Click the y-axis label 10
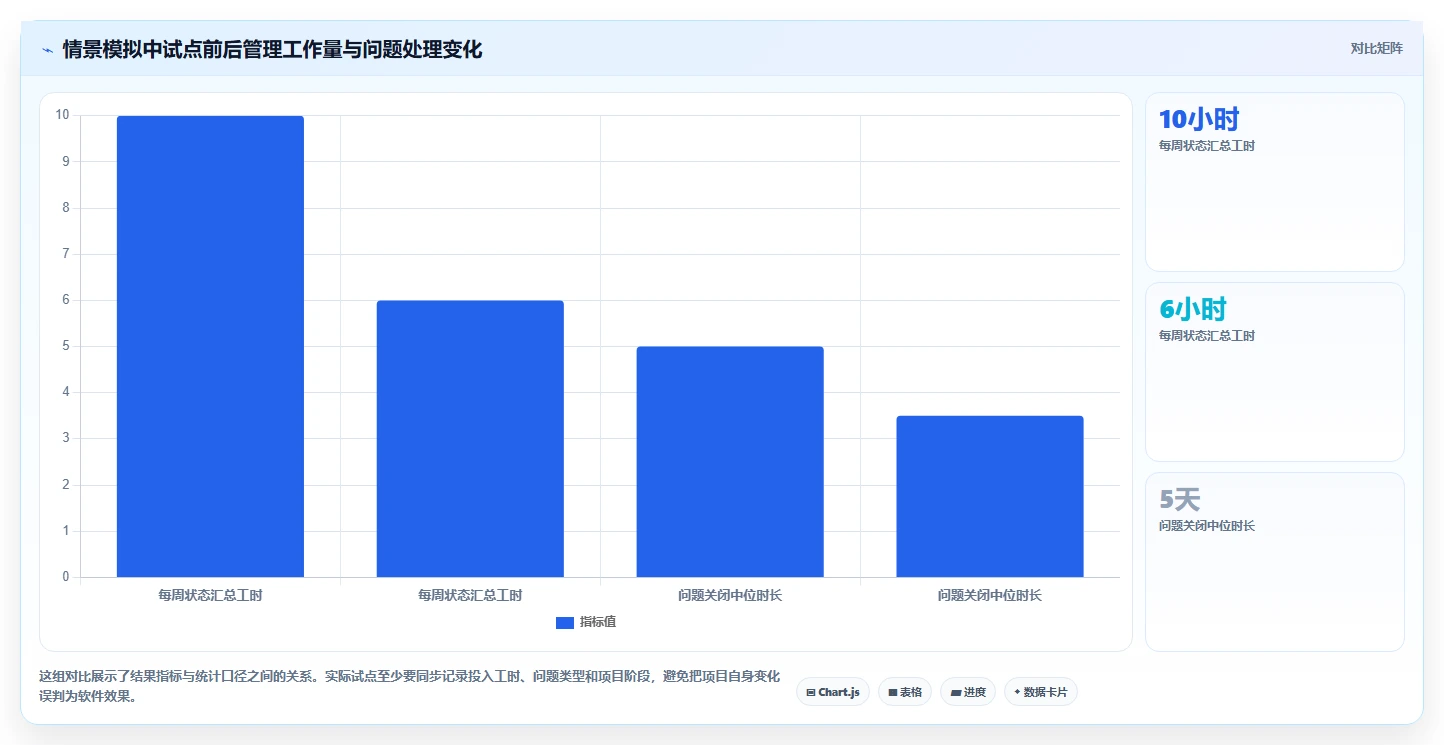1444x745 pixels. click(x=63, y=115)
